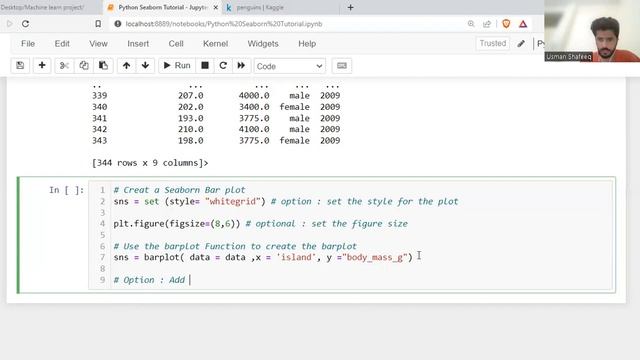Image resolution: width=640 pixels, height=360 pixels.
Task: Open the command palette keyboard icon
Action: coord(342,65)
